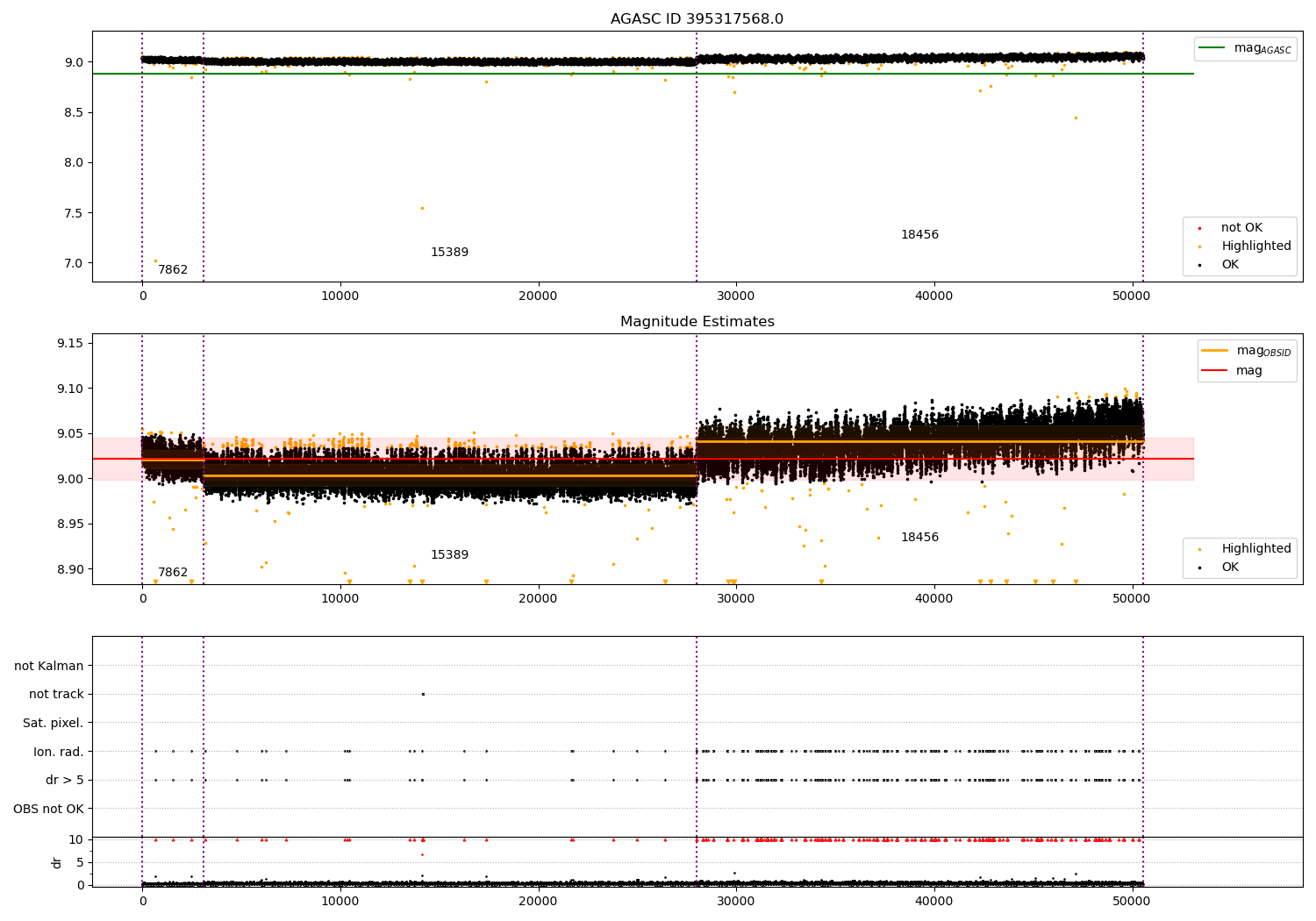Image resolution: width=1316 pixels, height=921 pixels.
Task: Click the 9.05 tick on middle plot y-axis
Action: pos(68,433)
